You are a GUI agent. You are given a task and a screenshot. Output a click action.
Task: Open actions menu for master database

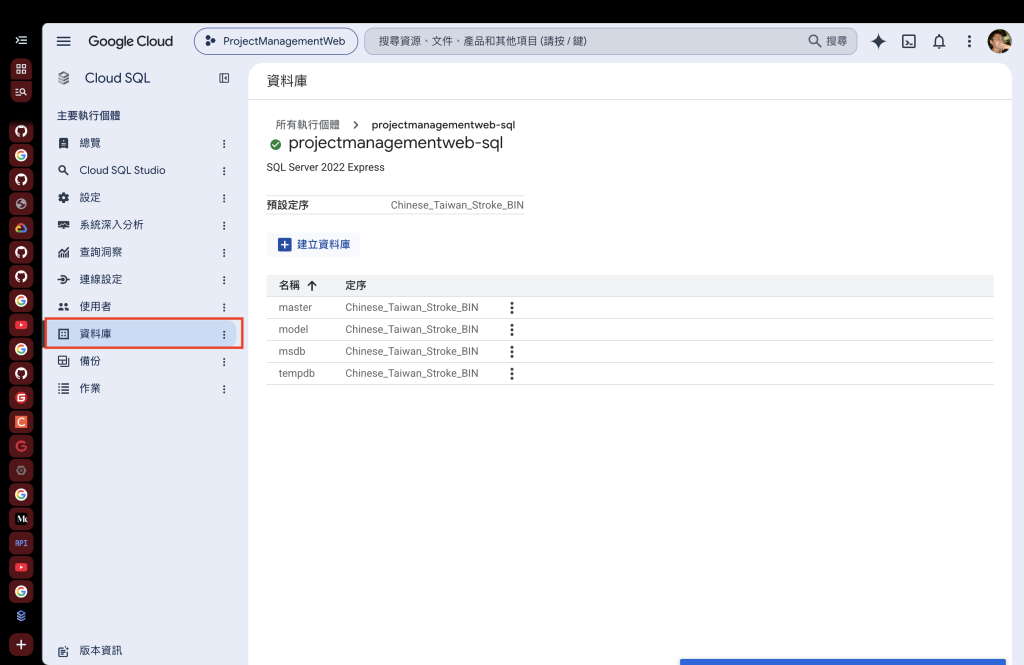(512, 308)
